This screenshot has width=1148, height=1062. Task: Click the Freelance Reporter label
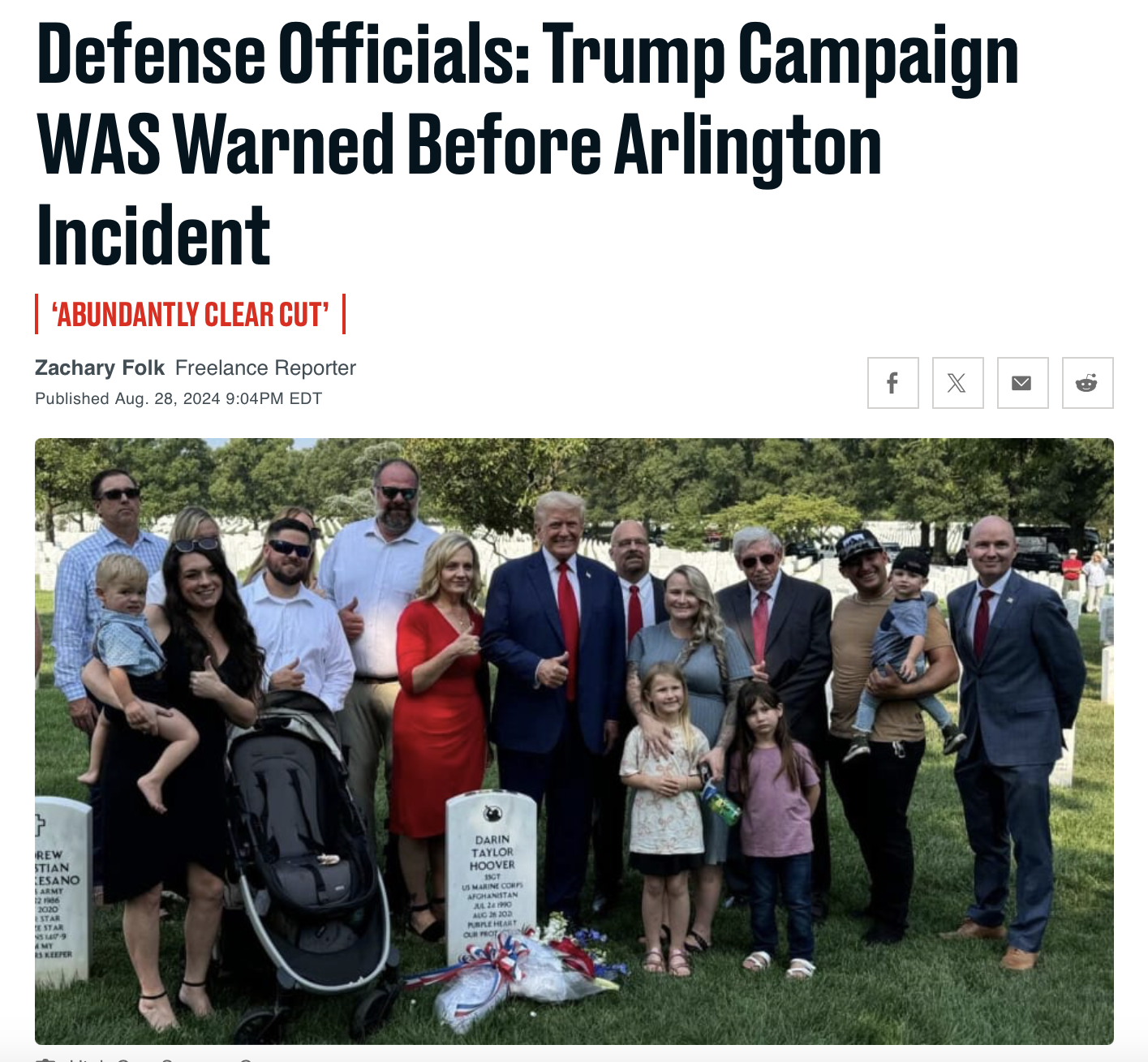(265, 368)
